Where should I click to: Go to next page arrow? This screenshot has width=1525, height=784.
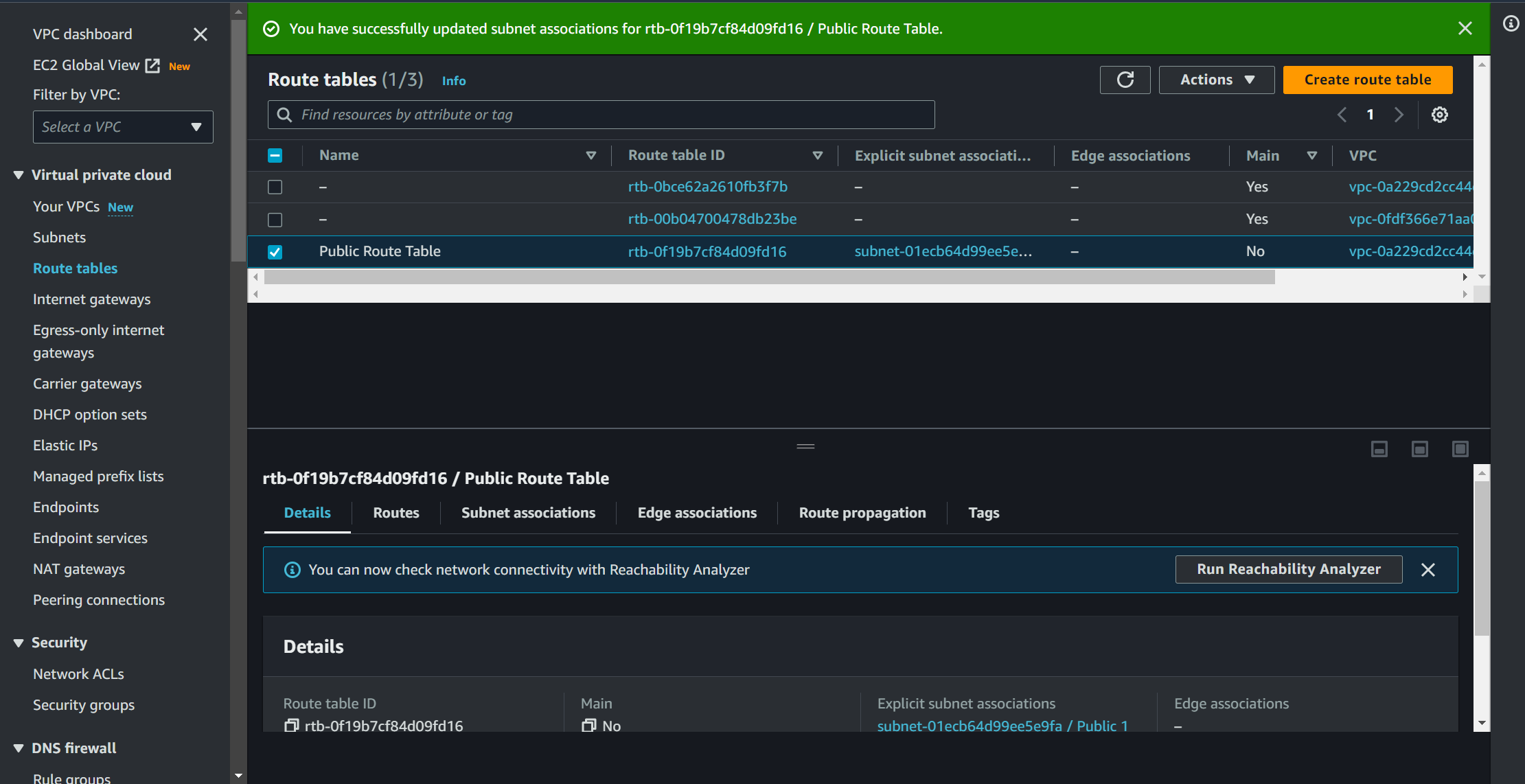click(1399, 115)
